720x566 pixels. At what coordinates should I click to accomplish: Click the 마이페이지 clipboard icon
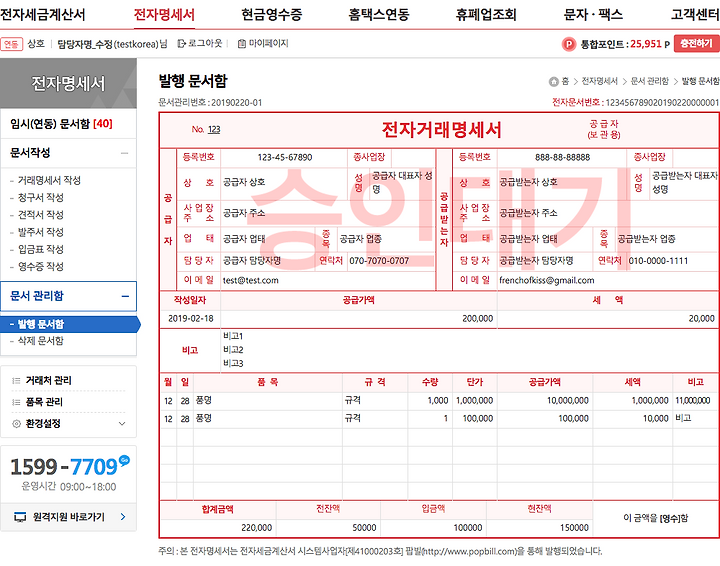click(x=242, y=44)
